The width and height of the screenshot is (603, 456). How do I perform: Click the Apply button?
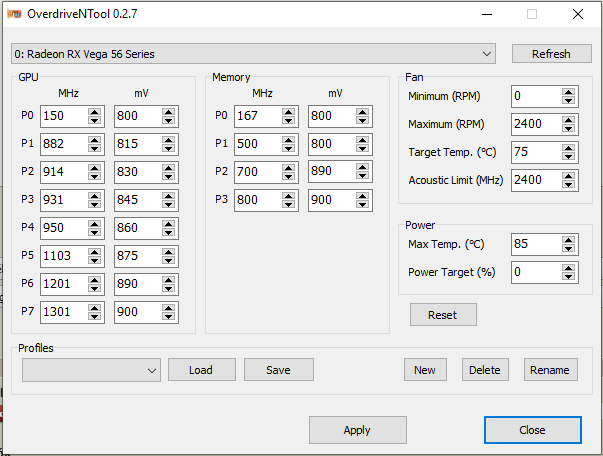358,430
